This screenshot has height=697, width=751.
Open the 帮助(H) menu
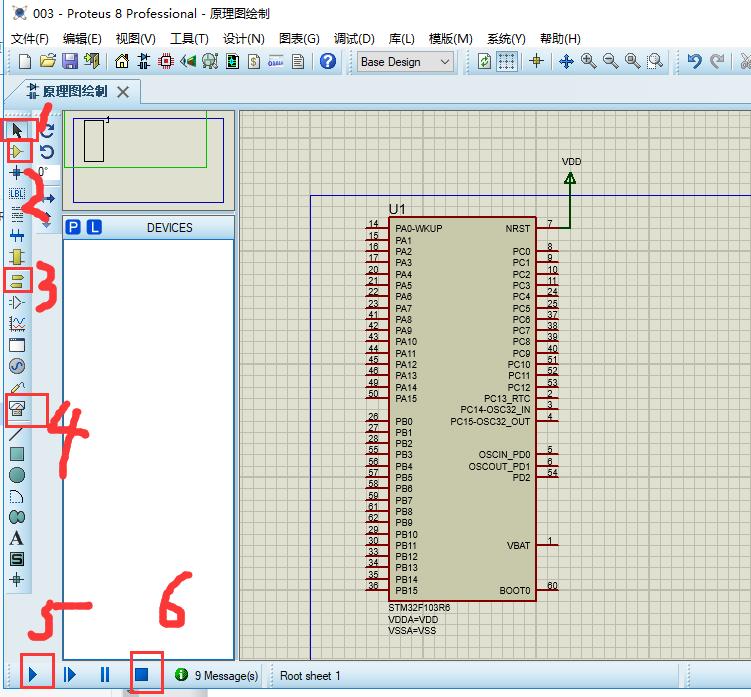pos(560,38)
